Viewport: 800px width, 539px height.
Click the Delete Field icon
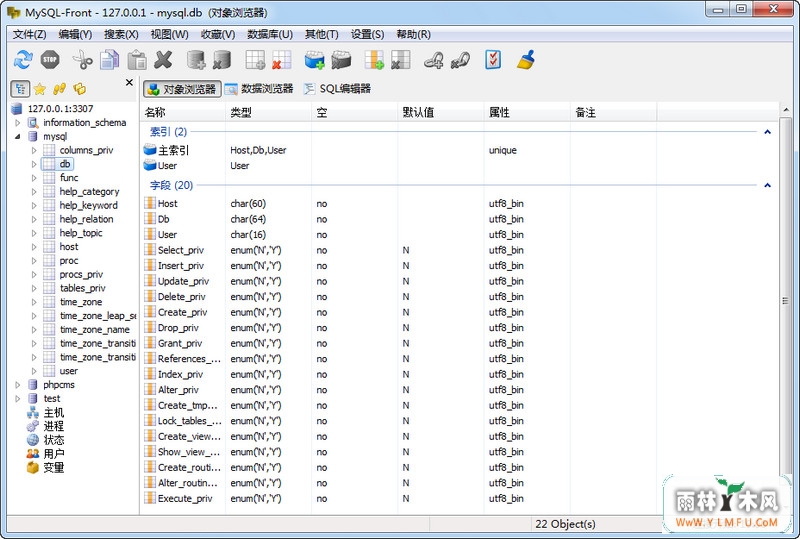pos(401,60)
